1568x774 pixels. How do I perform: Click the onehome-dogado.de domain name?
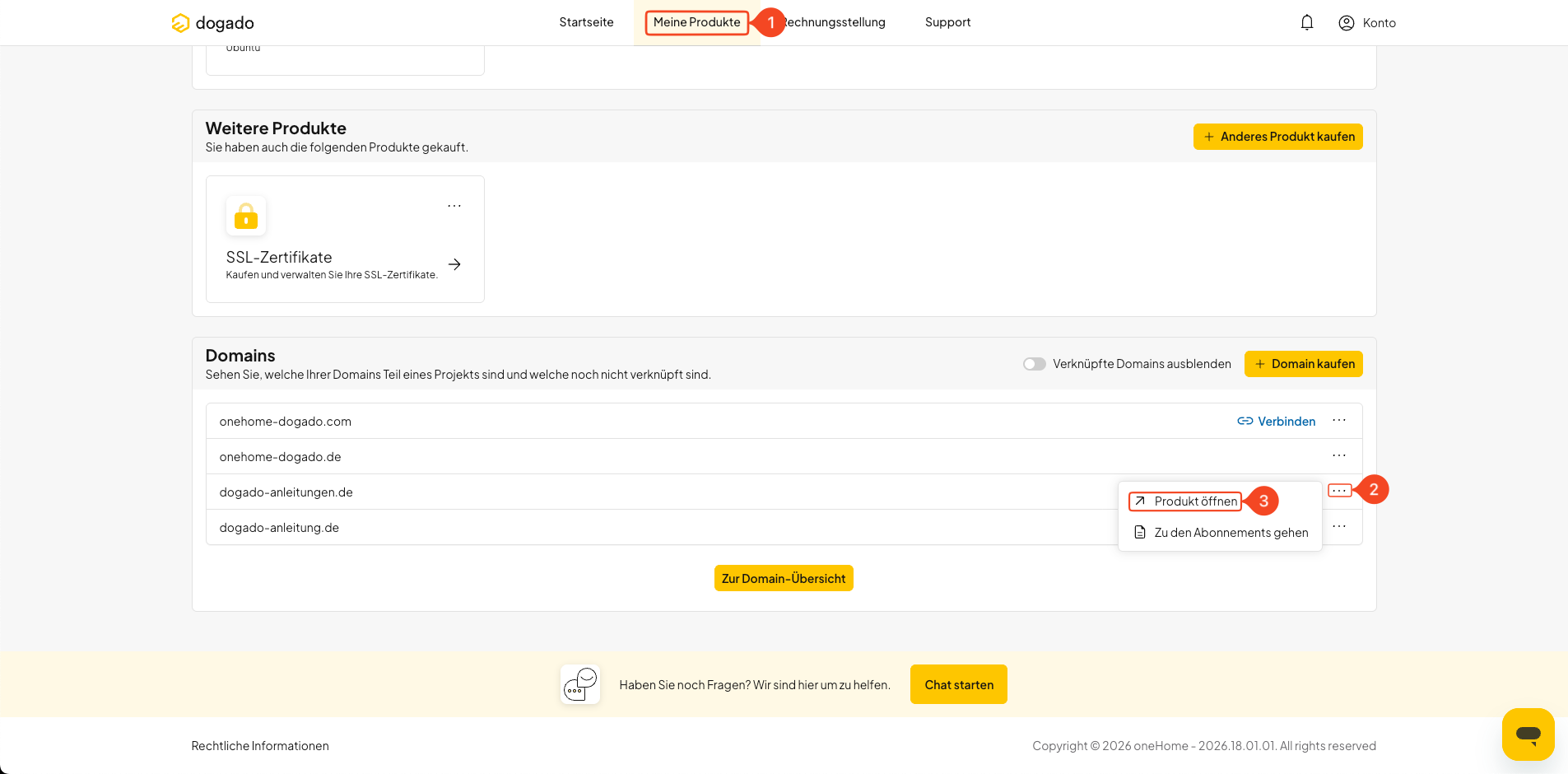281,457
